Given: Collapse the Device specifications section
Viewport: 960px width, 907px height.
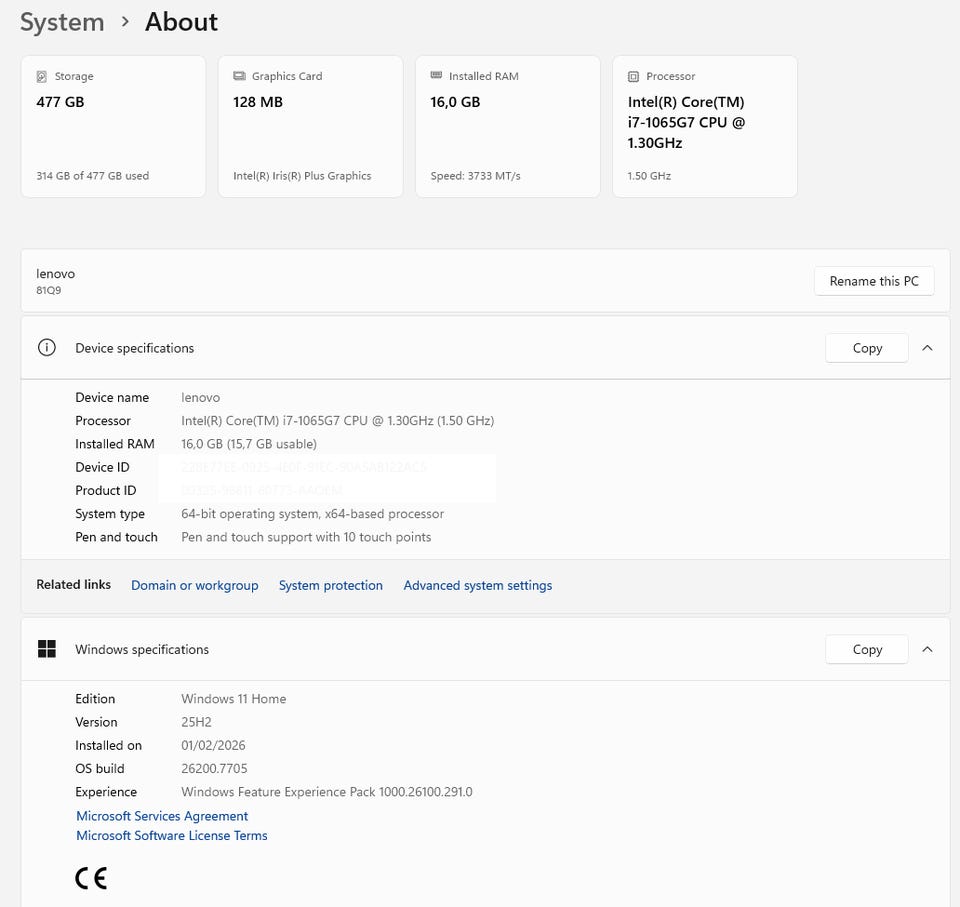Looking at the screenshot, I should (927, 348).
